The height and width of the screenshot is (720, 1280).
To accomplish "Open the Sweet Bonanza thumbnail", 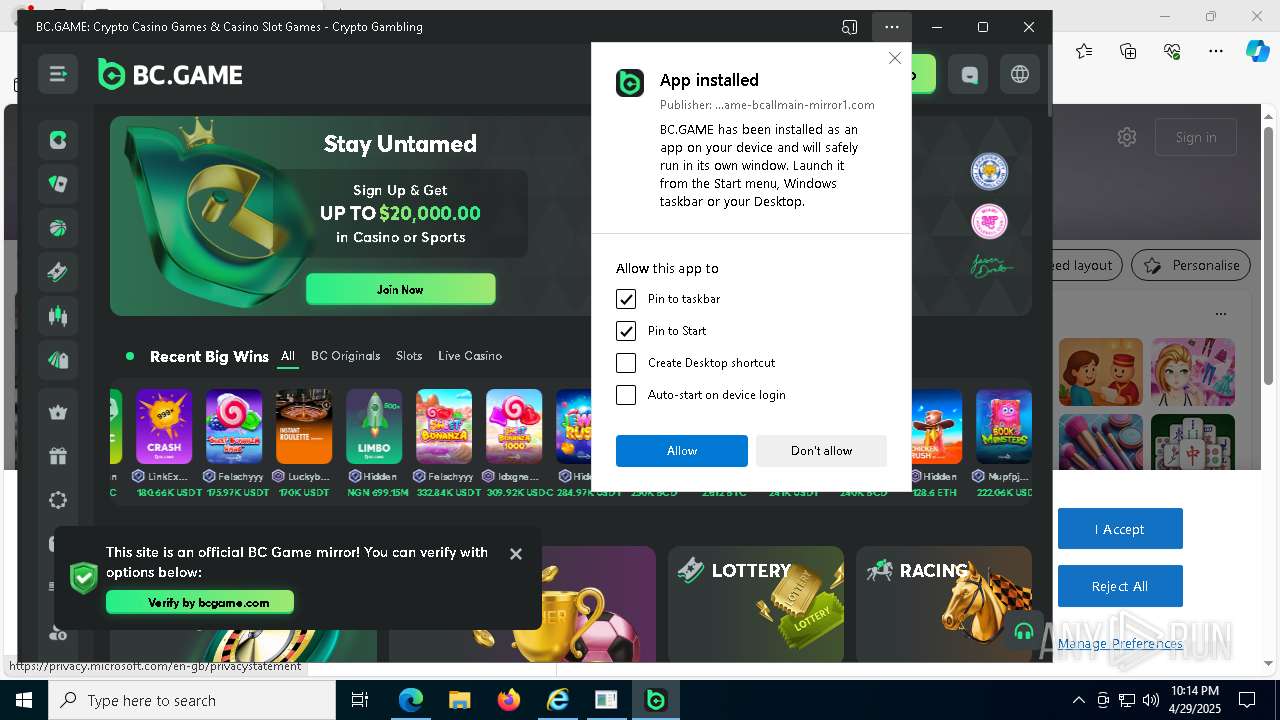I will click(444, 426).
